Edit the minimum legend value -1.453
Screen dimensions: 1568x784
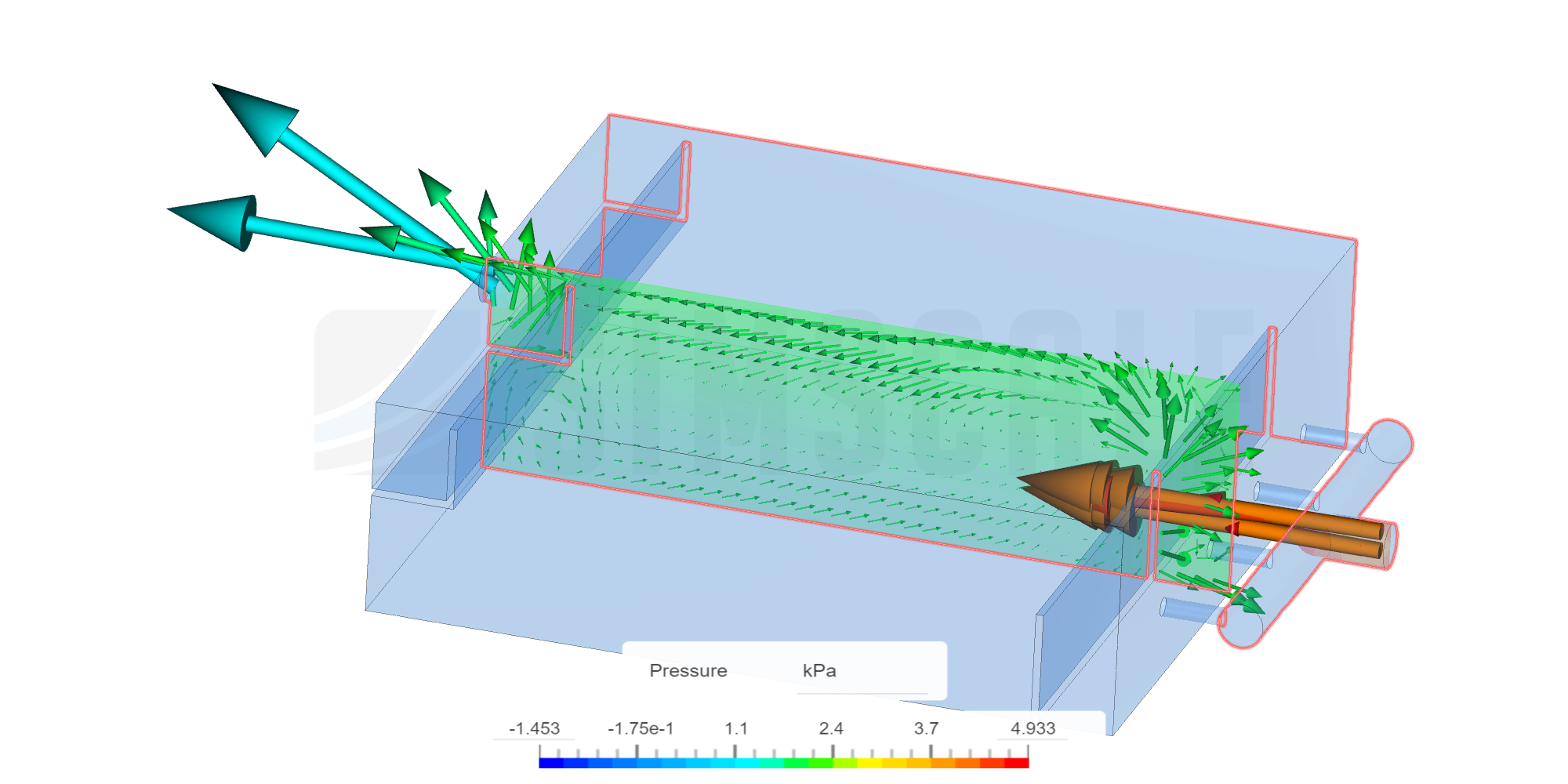click(x=534, y=728)
